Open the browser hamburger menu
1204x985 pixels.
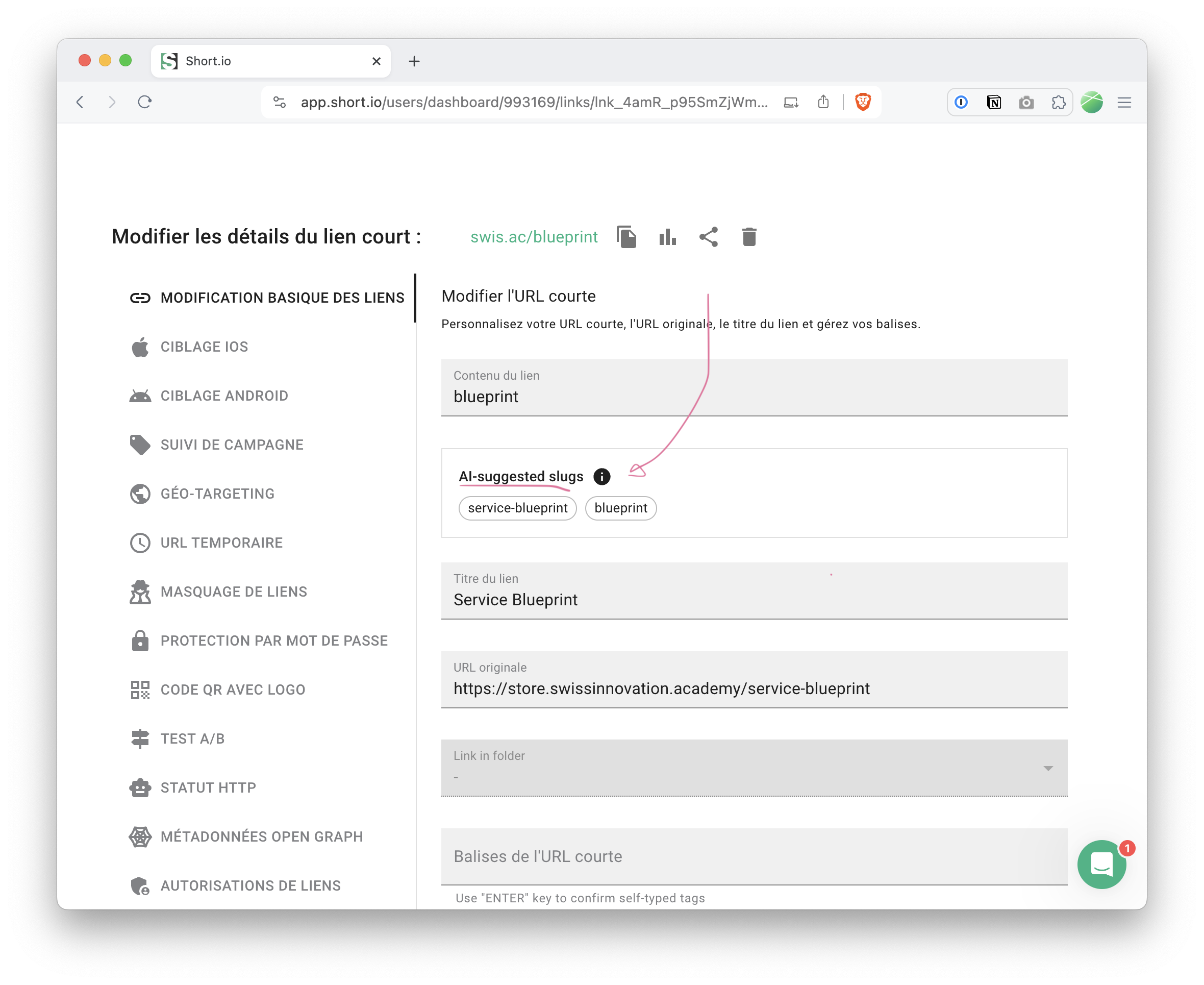[x=1124, y=102]
